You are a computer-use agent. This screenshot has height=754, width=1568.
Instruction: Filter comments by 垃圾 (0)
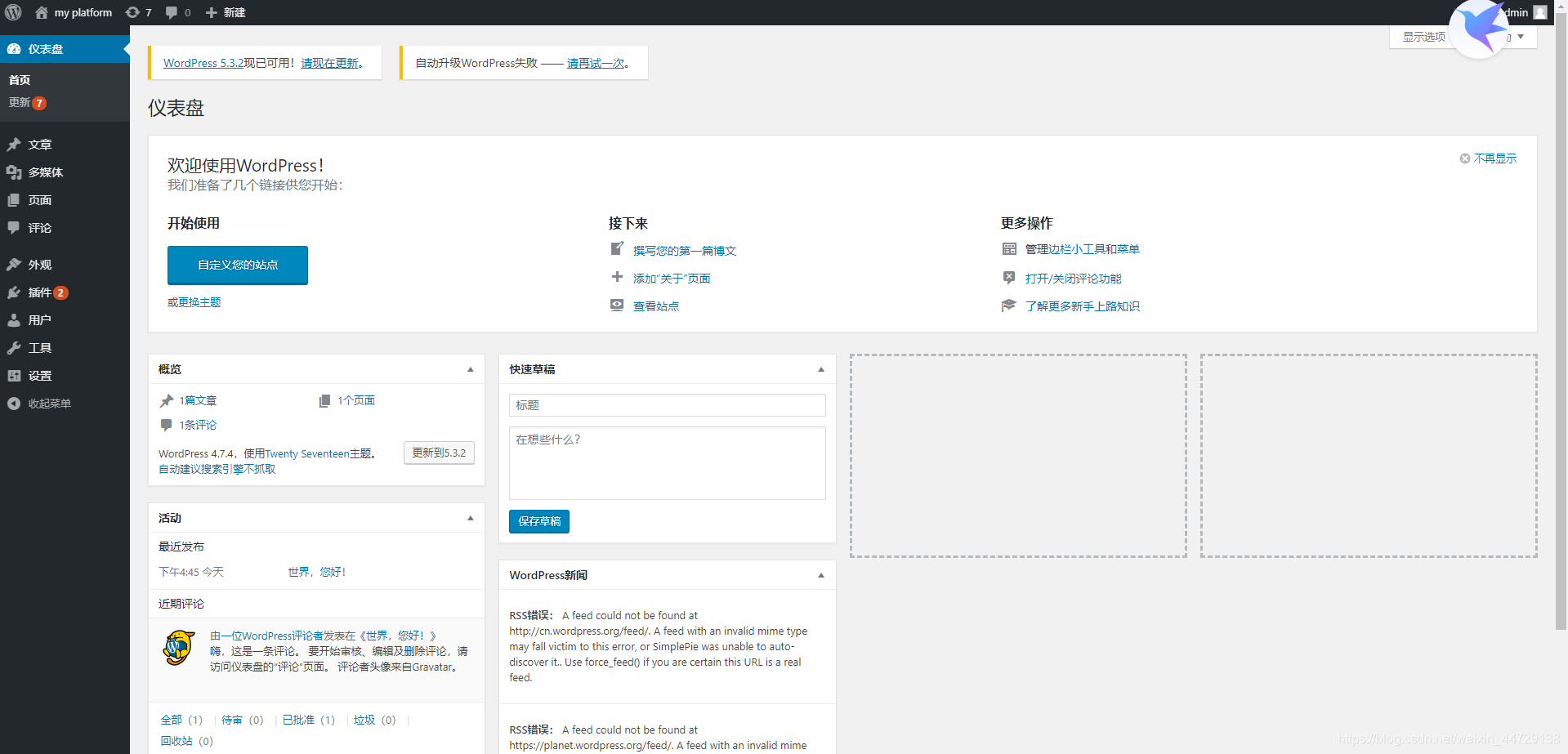tap(374, 720)
